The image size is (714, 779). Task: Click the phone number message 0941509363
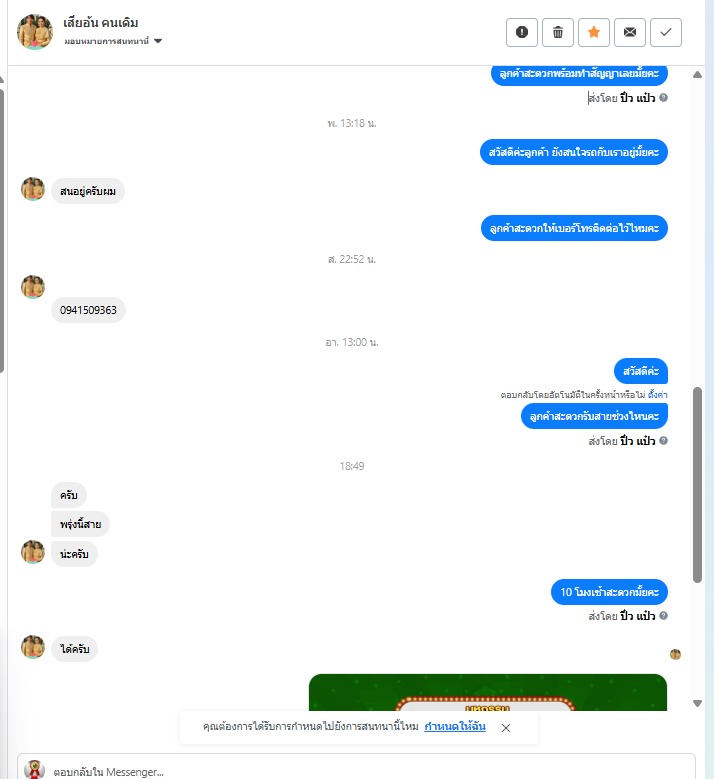click(x=88, y=310)
